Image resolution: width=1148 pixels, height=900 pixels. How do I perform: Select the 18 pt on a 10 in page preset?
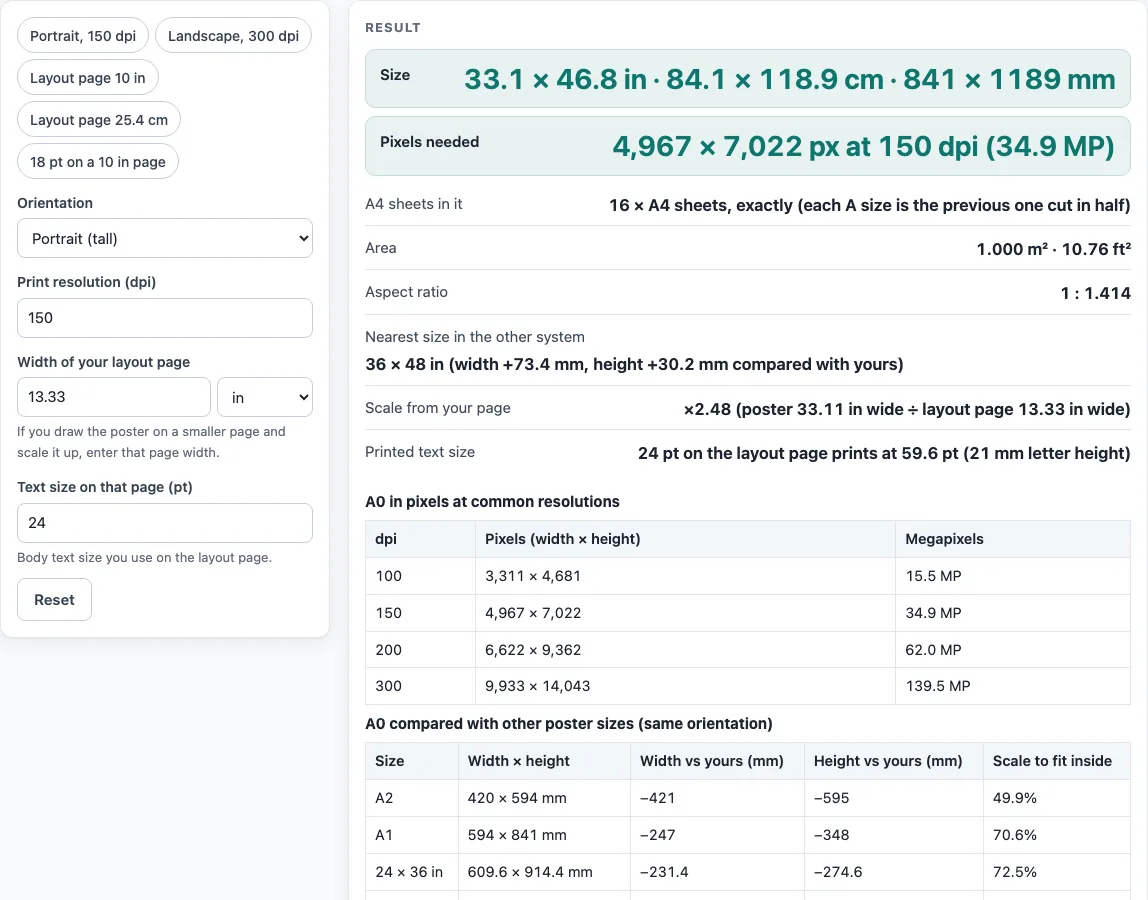98,162
